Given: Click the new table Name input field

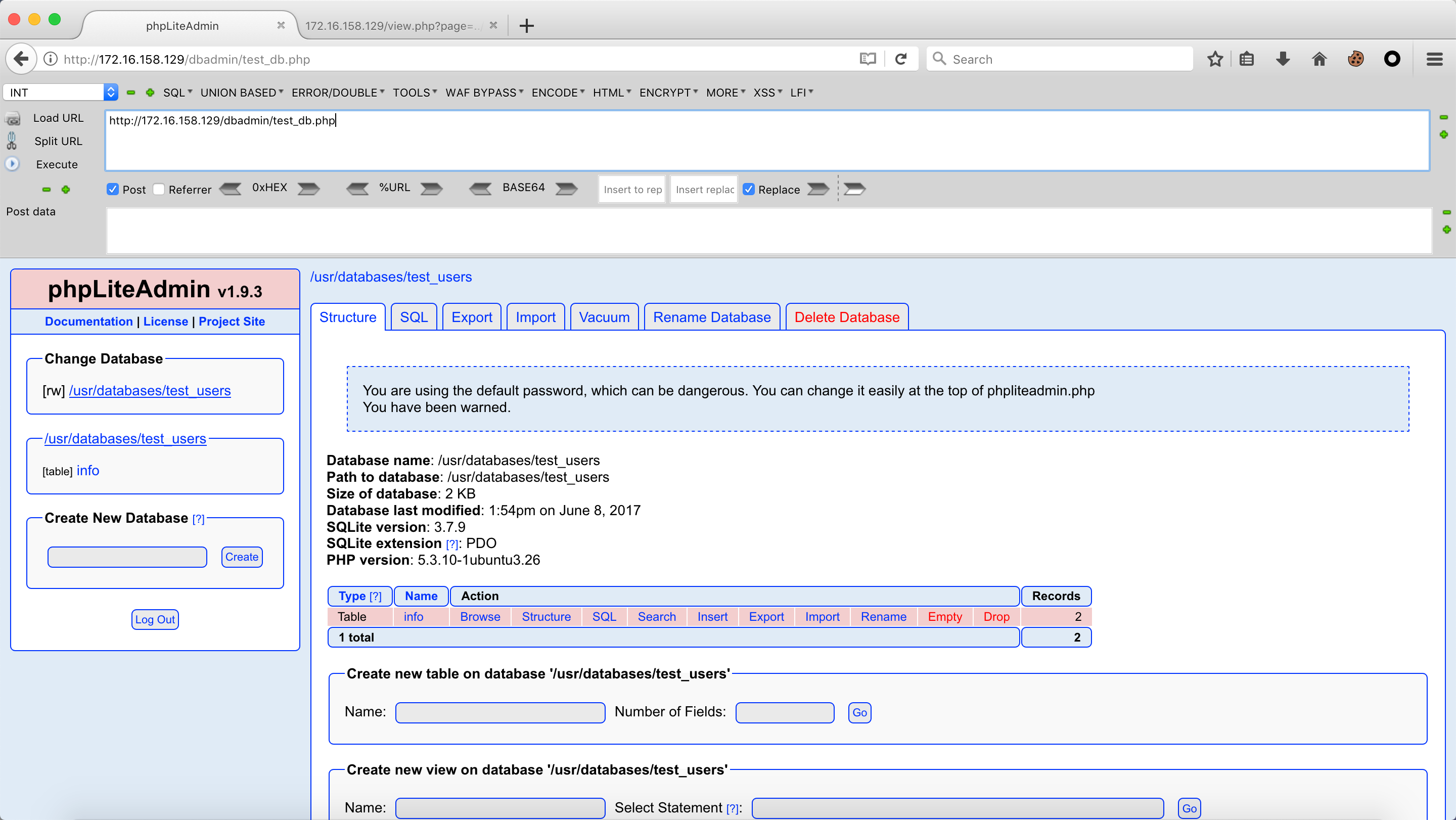Looking at the screenshot, I should (x=500, y=712).
